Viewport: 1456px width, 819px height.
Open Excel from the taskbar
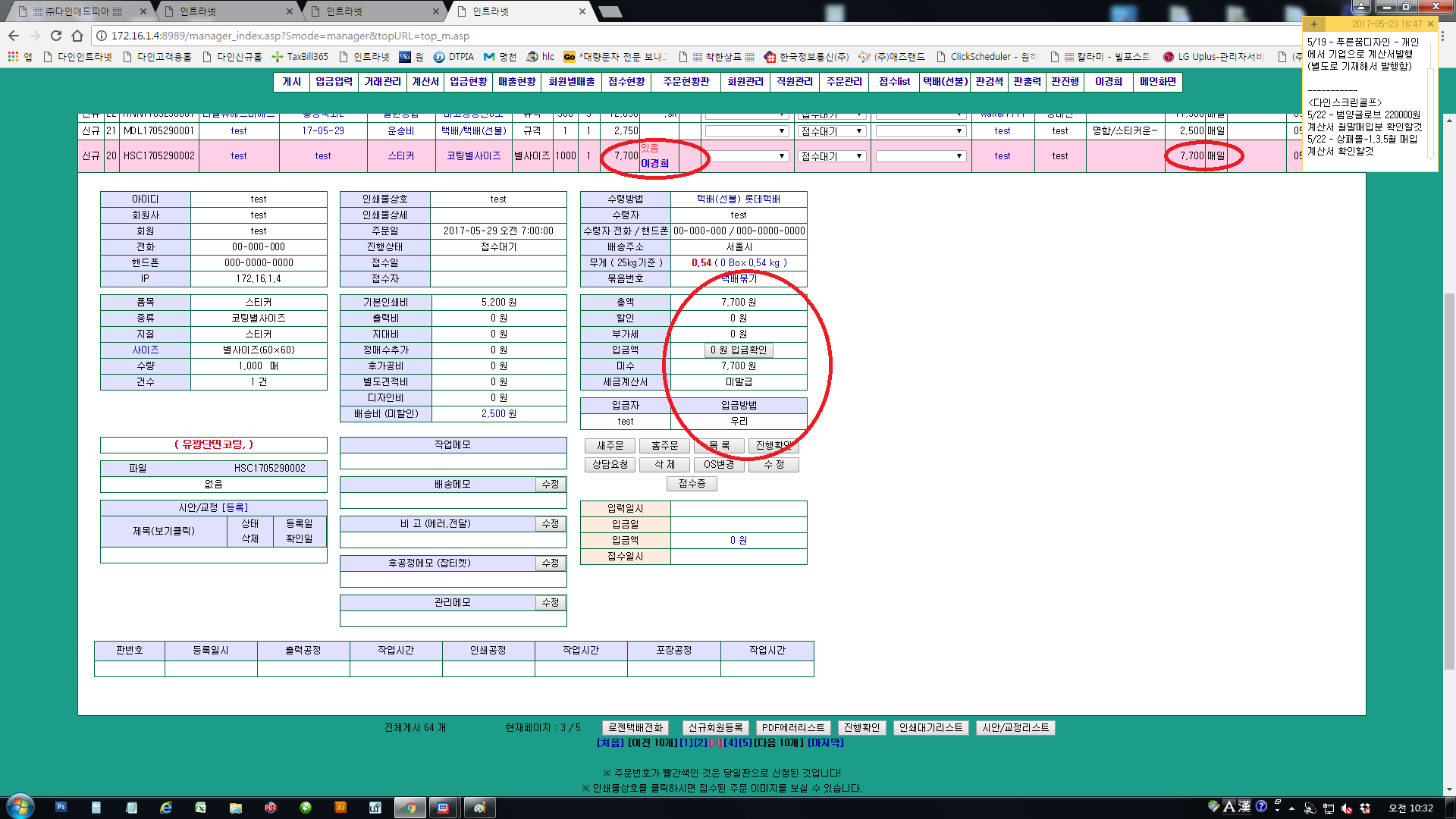(201, 808)
